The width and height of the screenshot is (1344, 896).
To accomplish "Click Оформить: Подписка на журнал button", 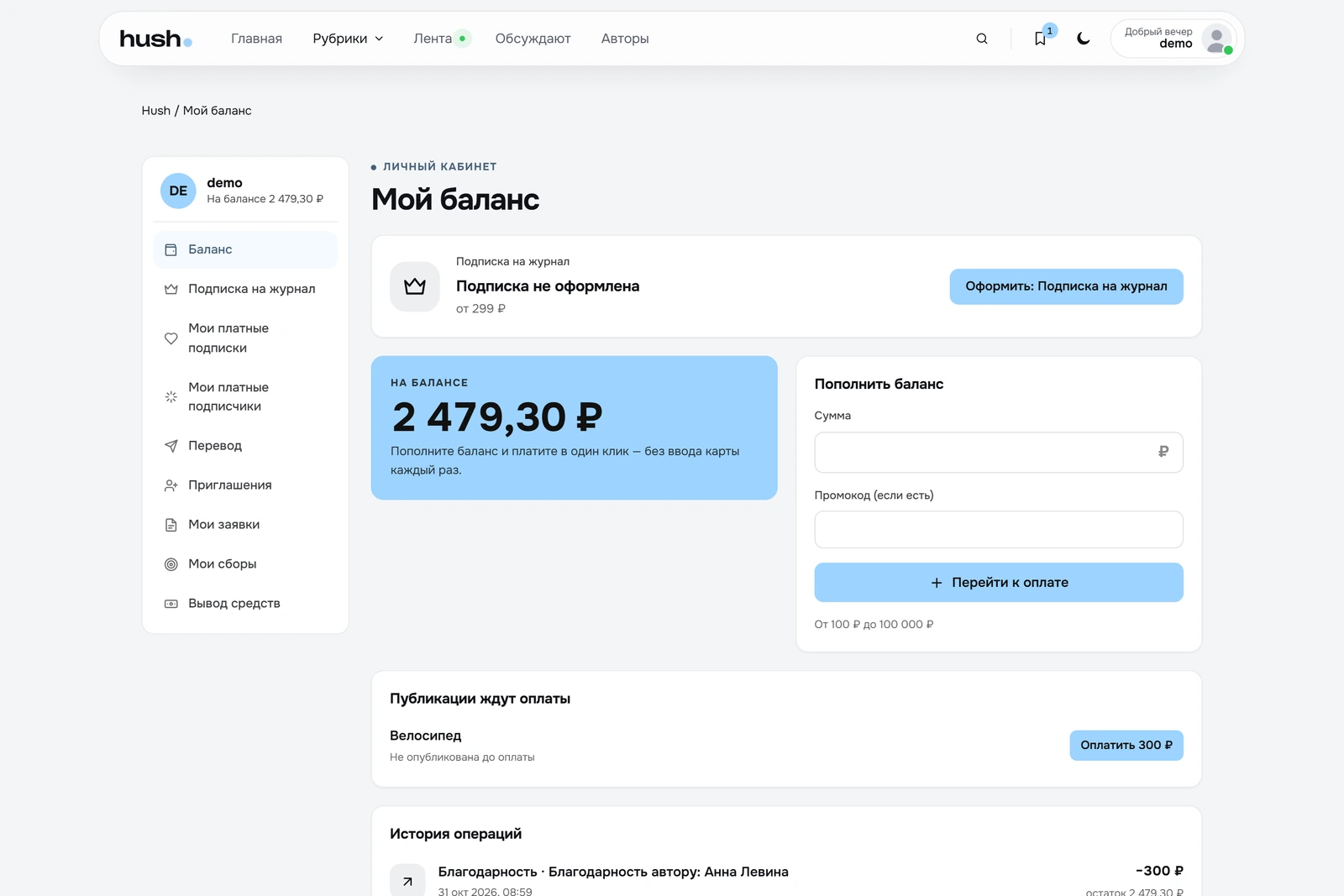I will coord(1066,286).
